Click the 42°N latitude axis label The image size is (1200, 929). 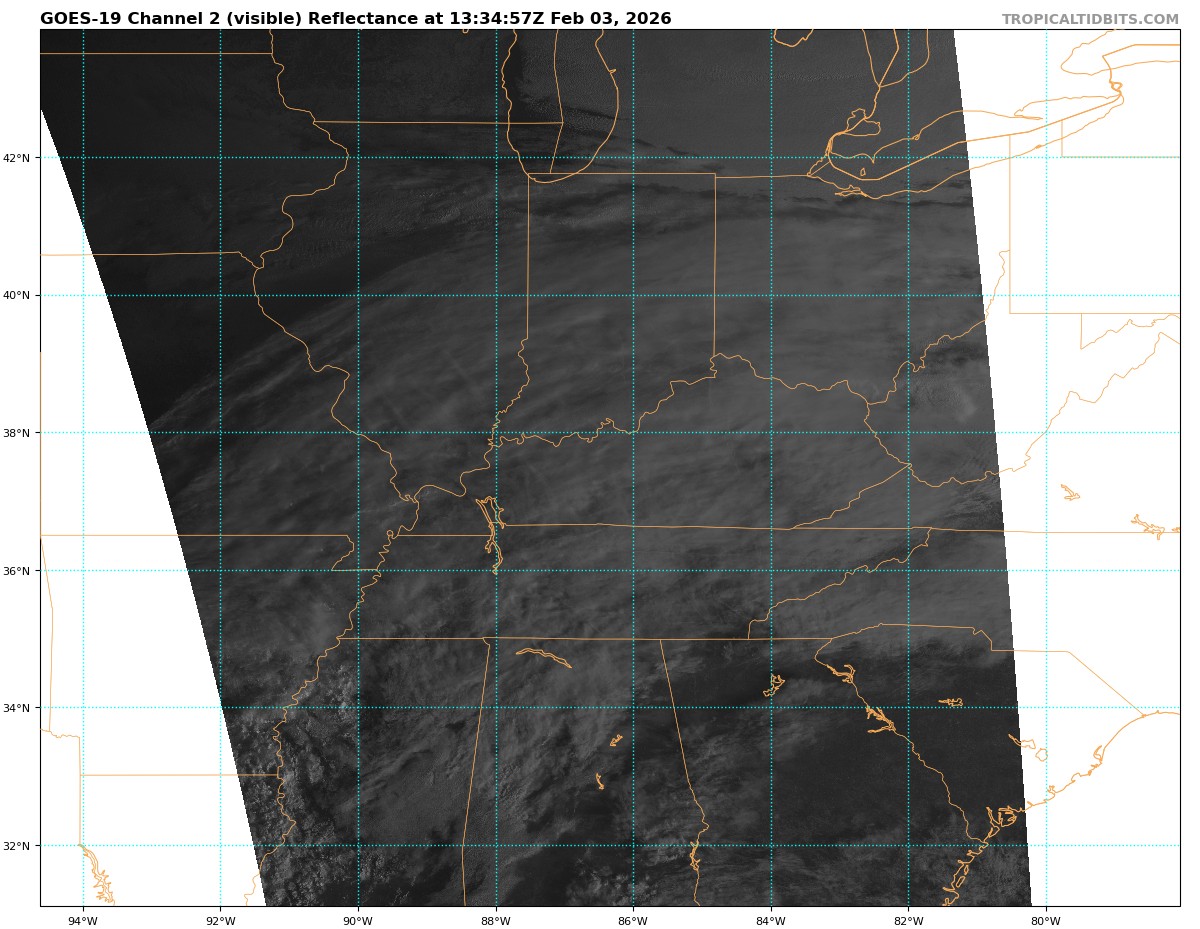tap(20, 158)
